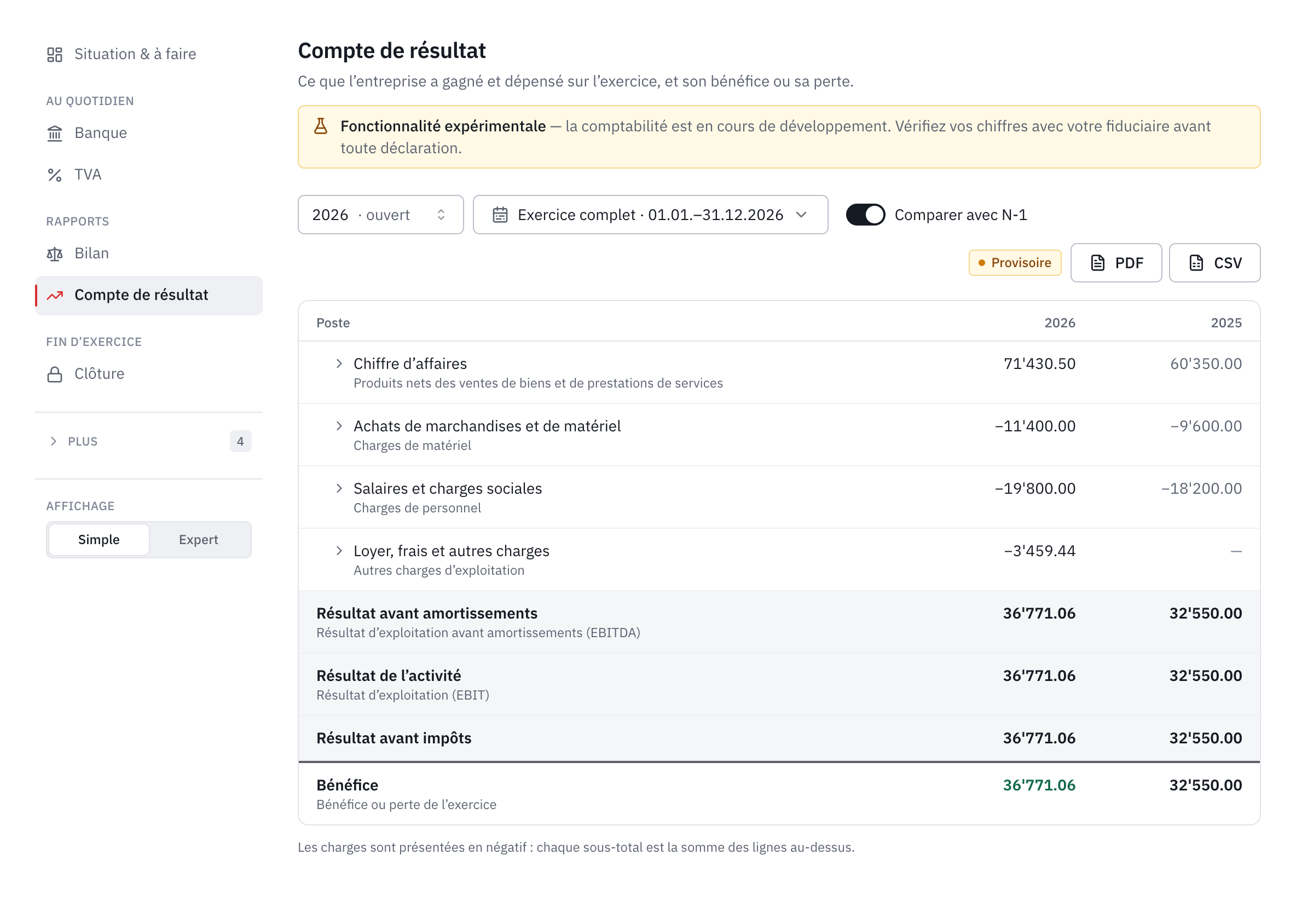Image resolution: width=1296 pixels, height=924 pixels.
Task: Click the experimental flask icon in banner
Action: point(321,126)
